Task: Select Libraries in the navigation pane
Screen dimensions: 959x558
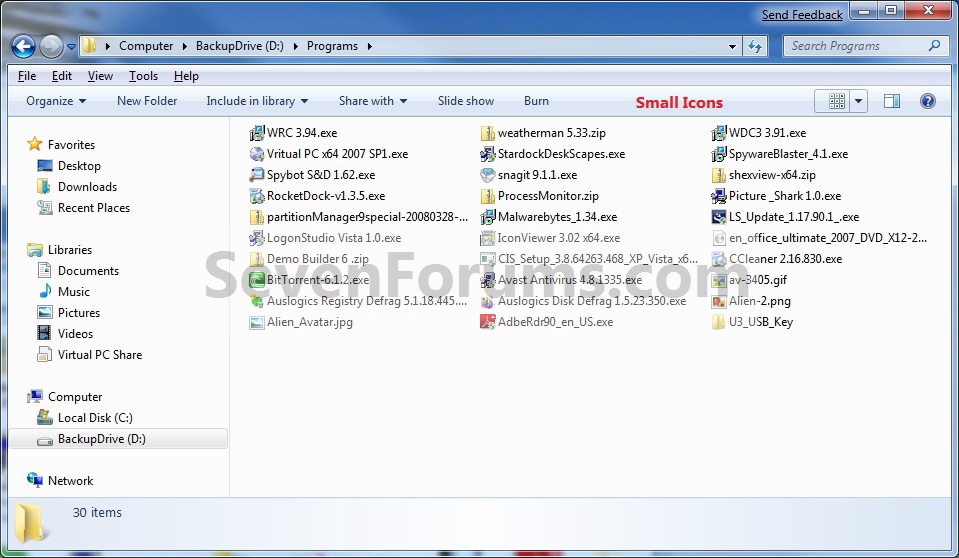Action: (70, 250)
